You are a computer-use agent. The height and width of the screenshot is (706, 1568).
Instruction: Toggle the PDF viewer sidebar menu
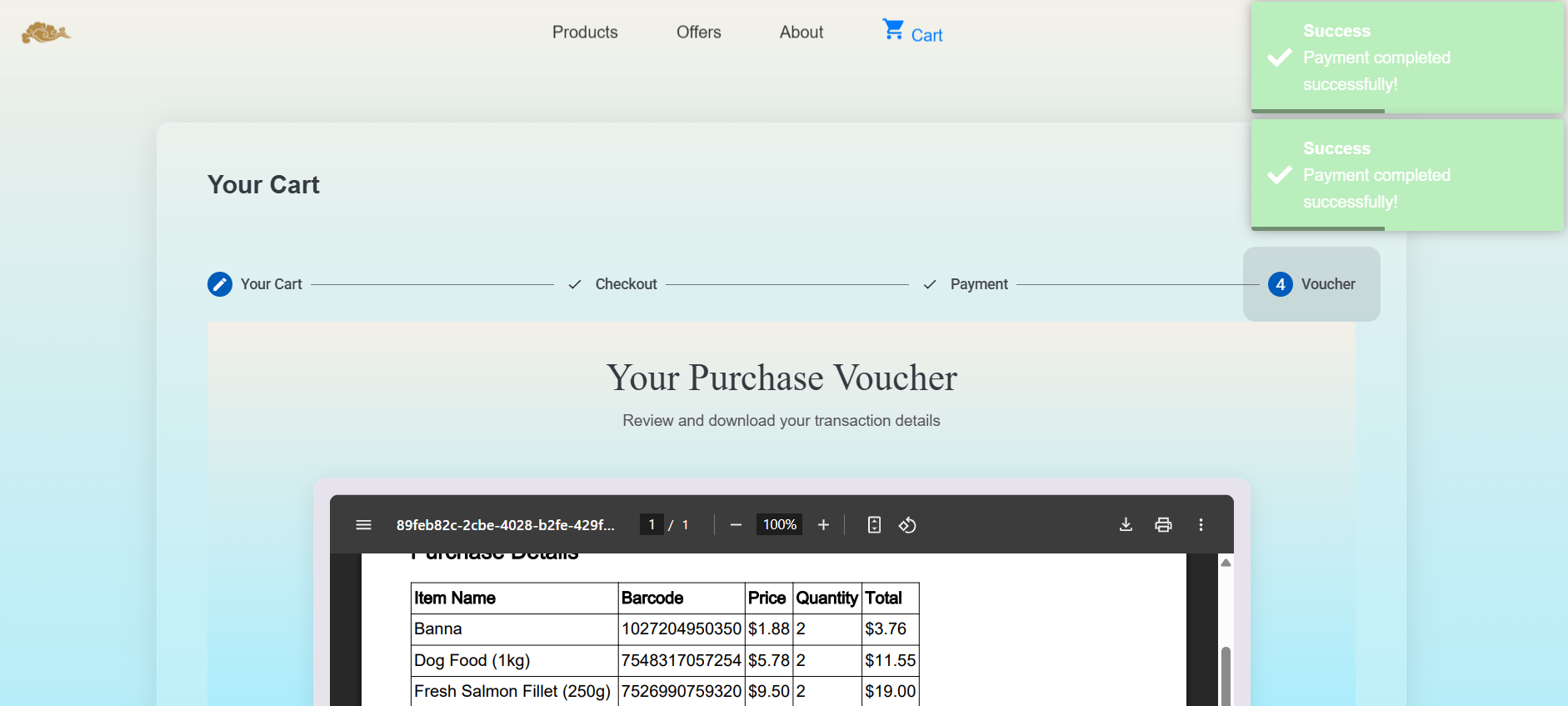click(363, 525)
